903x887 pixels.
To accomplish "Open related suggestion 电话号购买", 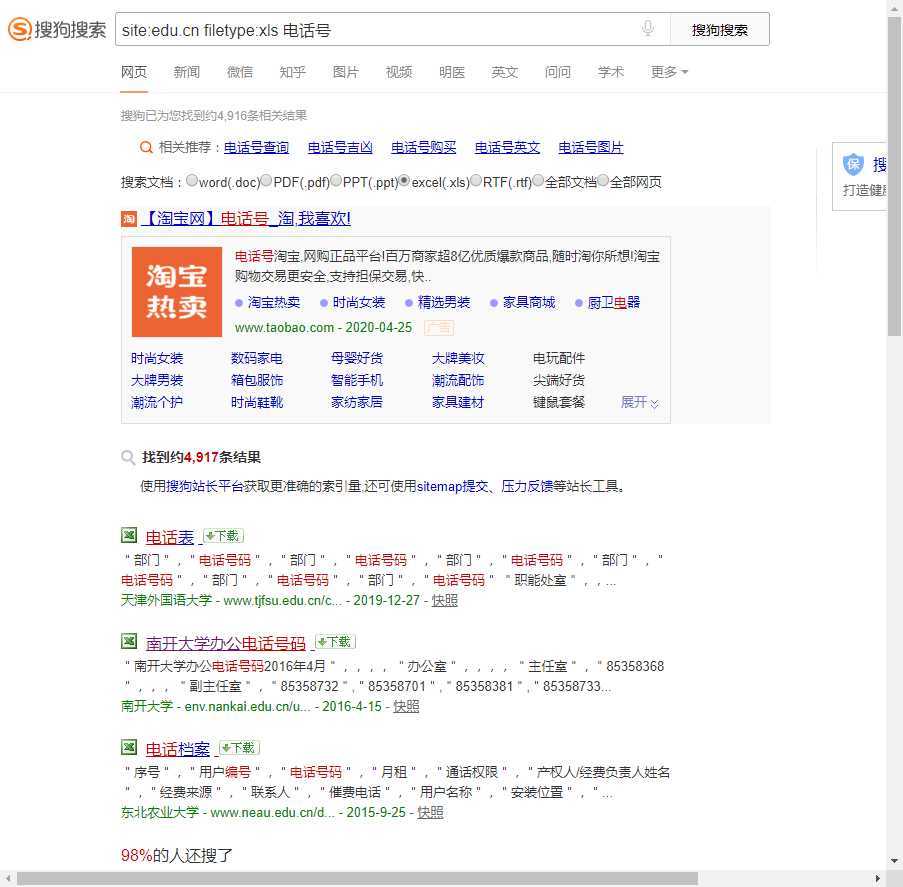I will coord(423,147).
